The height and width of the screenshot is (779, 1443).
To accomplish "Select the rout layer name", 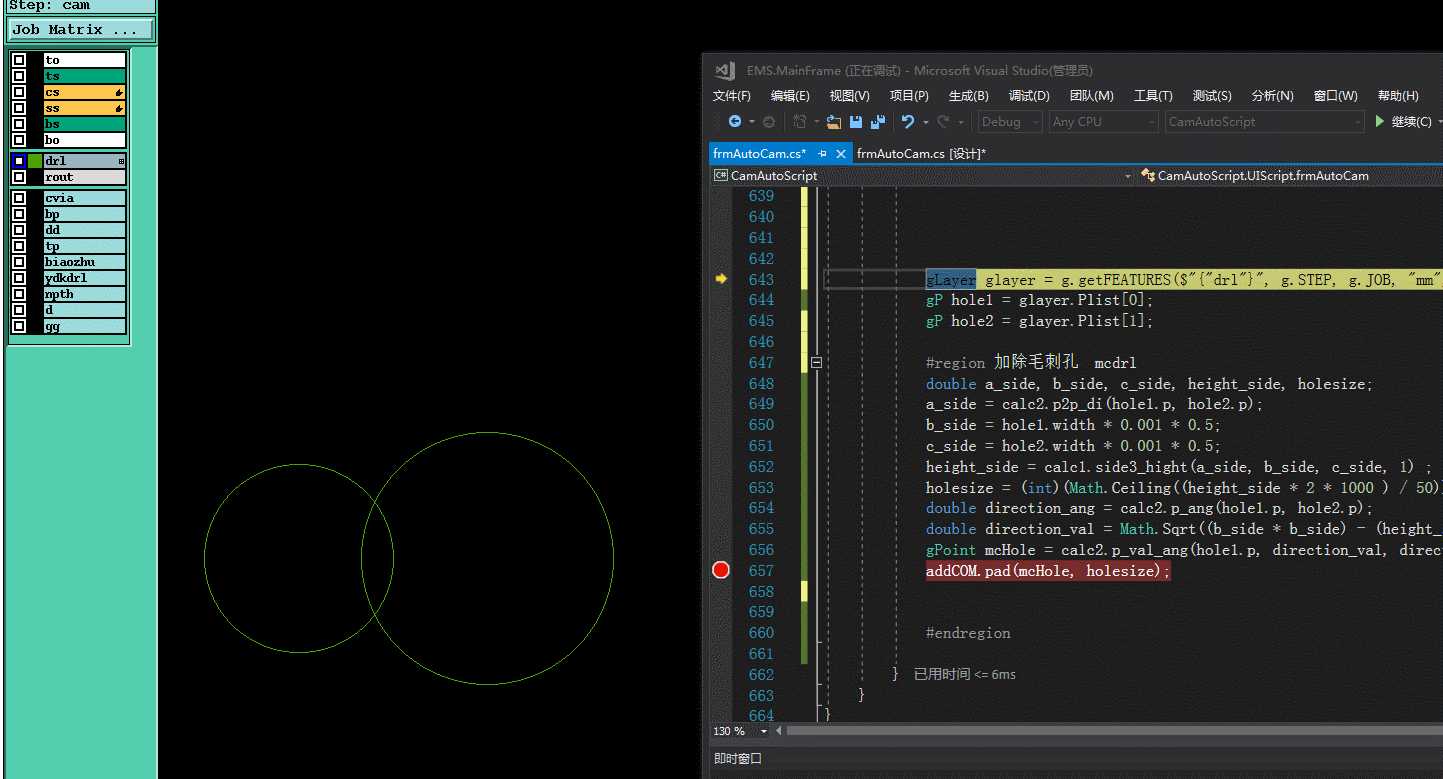I will 84,177.
